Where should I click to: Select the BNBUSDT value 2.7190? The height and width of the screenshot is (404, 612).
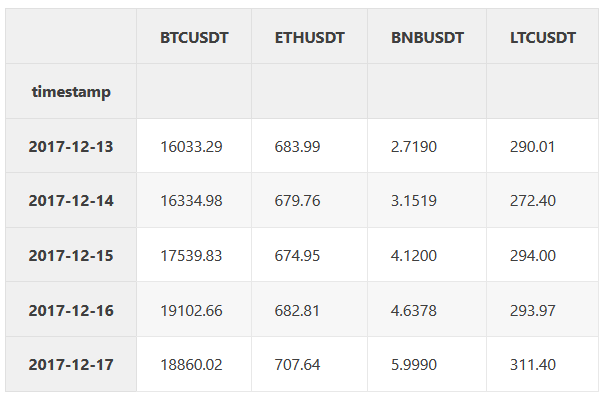click(414, 147)
